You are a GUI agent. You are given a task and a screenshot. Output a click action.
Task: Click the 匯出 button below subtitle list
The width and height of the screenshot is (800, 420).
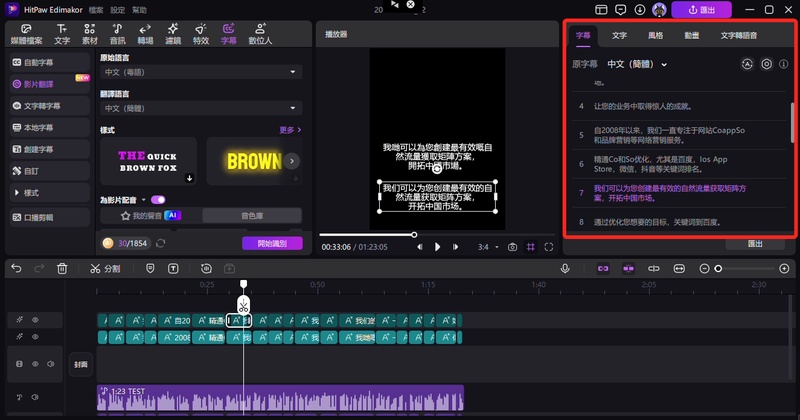click(x=755, y=244)
